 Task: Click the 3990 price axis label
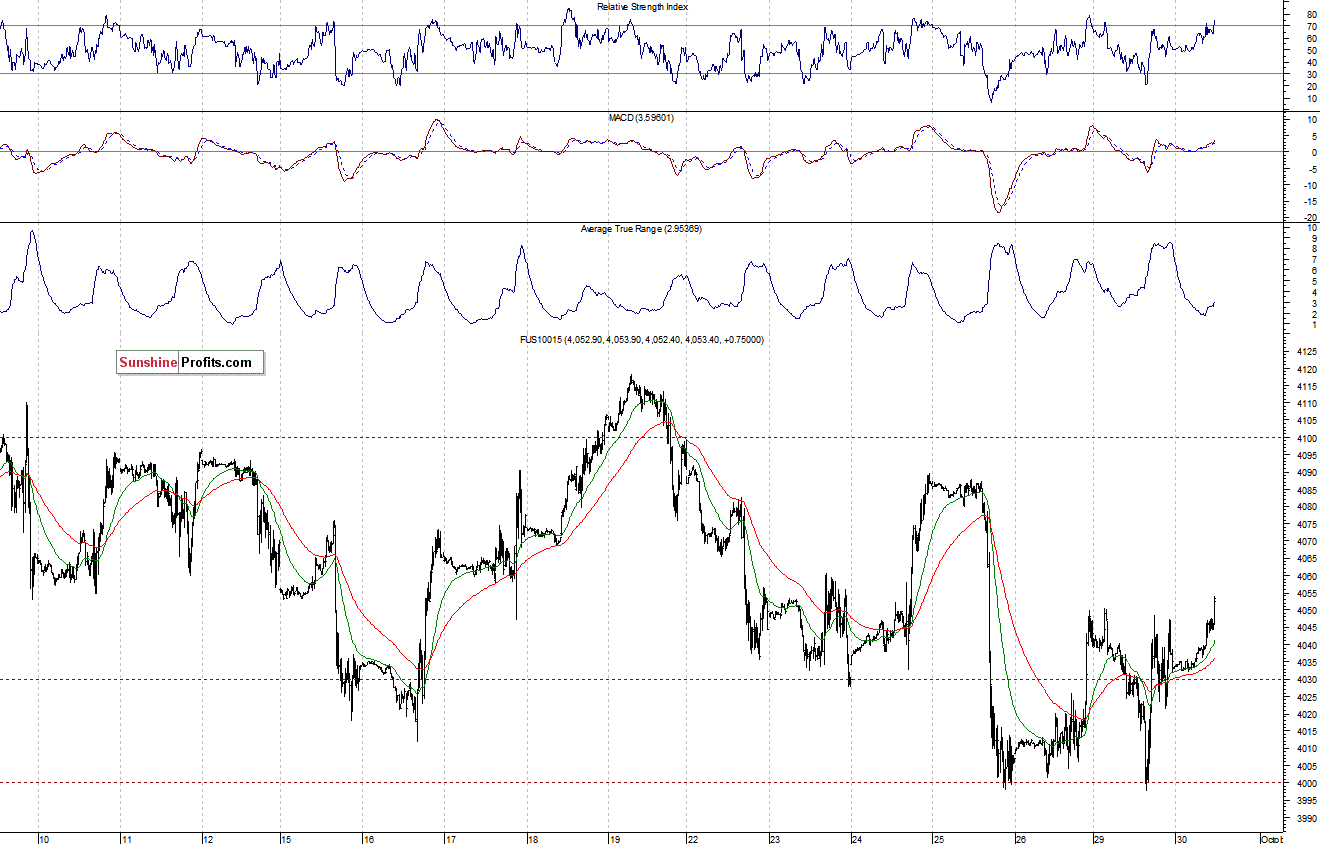pos(1306,818)
